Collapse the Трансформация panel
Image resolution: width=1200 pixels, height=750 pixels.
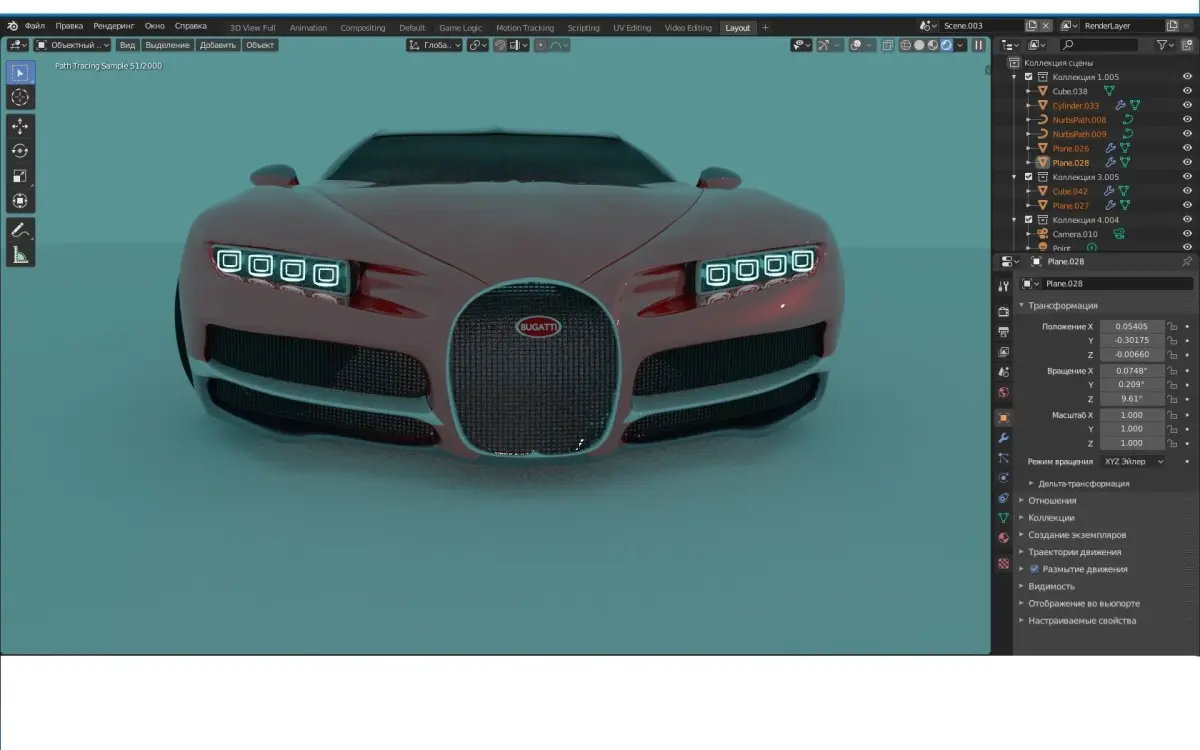(x=1063, y=305)
